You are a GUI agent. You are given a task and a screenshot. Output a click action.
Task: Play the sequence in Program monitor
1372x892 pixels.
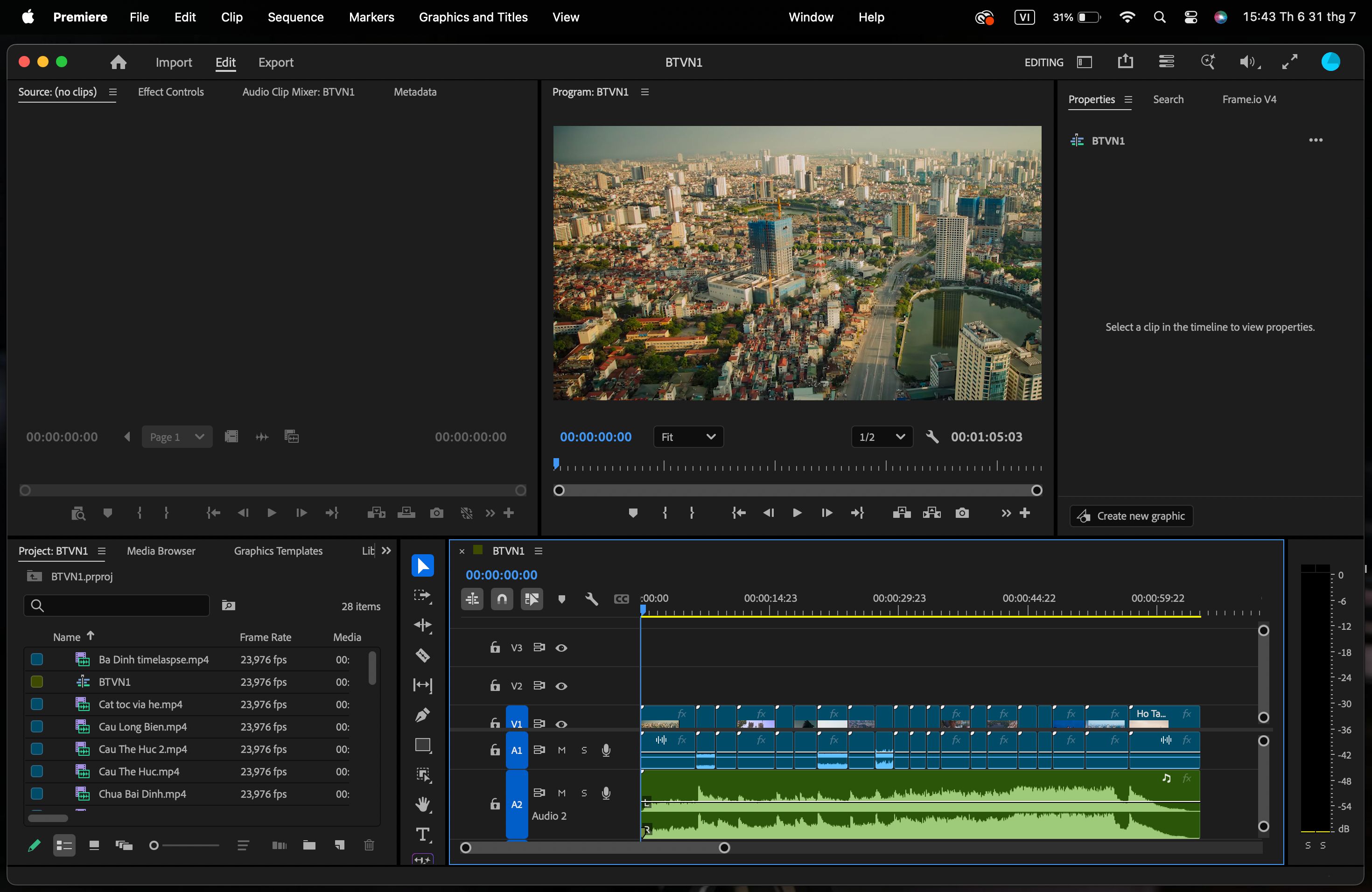797,513
